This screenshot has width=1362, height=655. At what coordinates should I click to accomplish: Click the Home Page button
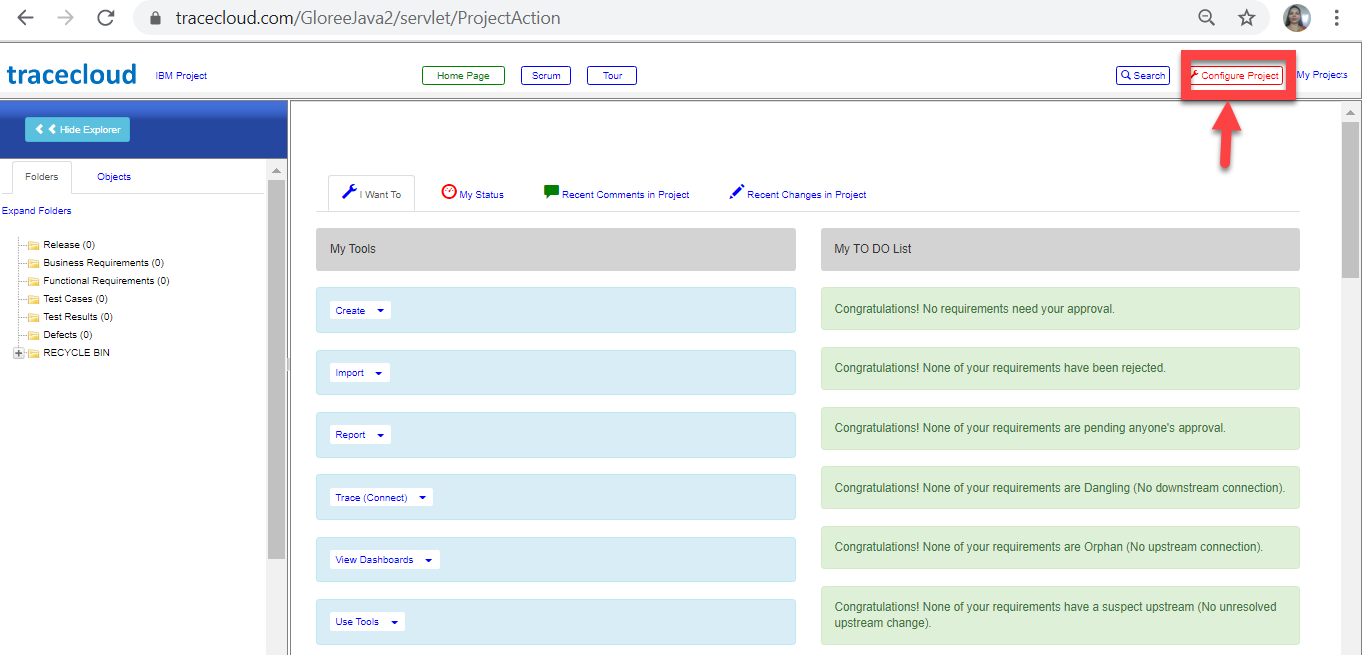[x=463, y=76]
